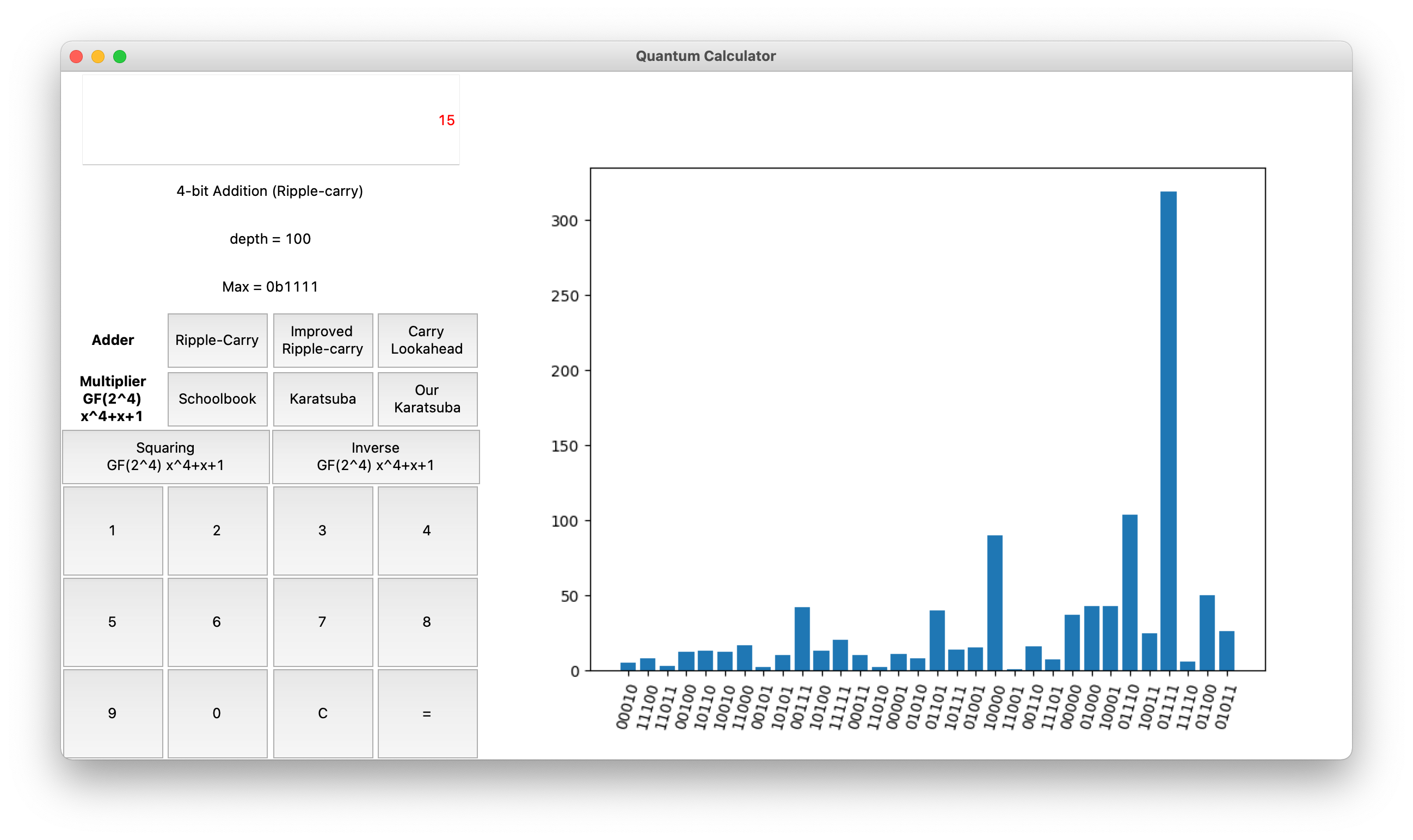This screenshot has height=840, width=1413.
Task: Select the Improved Ripple-carry adder
Action: pyautogui.click(x=322, y=340)
